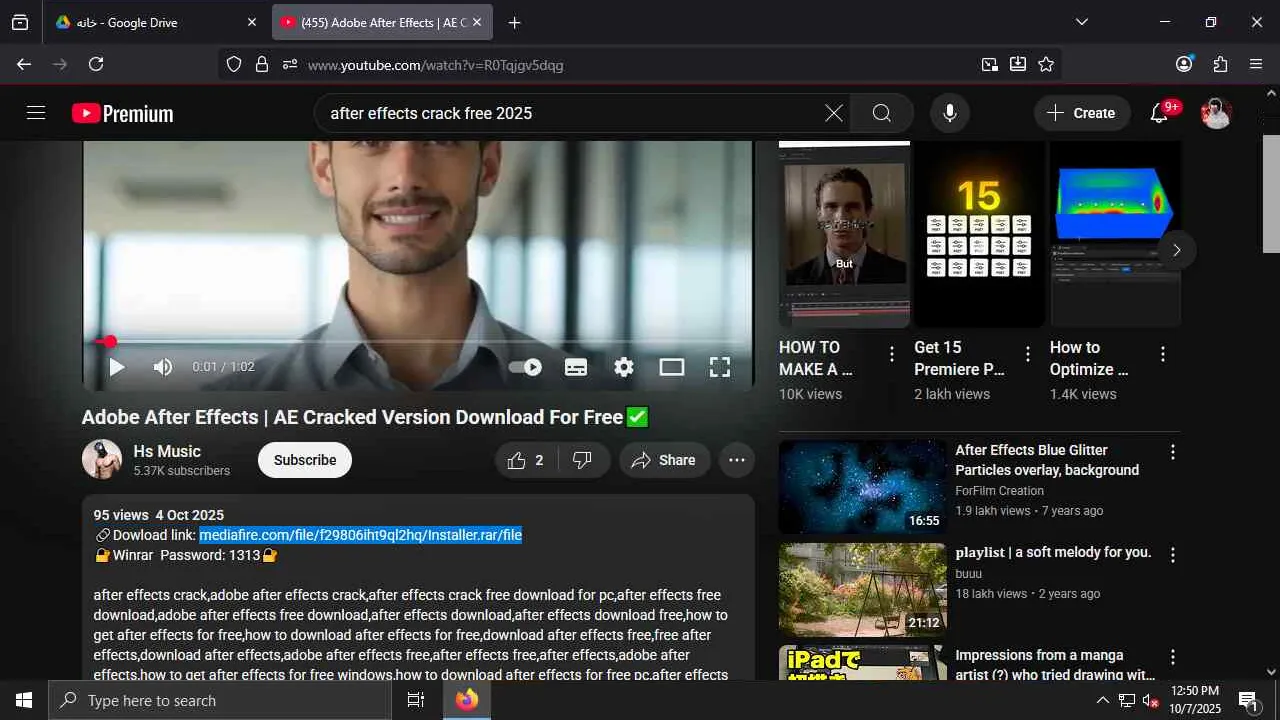This screenshot has height=720, width=1280.
Task: Reload the current page
Action: click(96, 64)
